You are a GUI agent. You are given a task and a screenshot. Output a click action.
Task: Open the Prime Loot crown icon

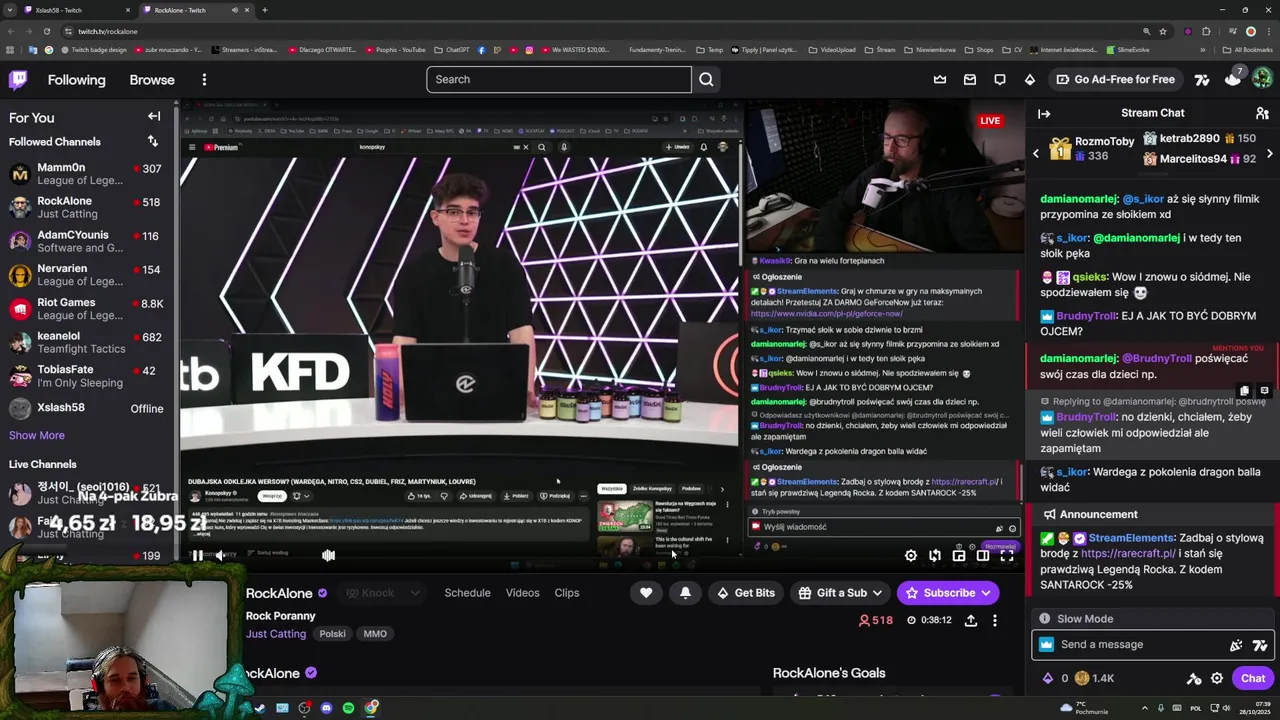940,80
